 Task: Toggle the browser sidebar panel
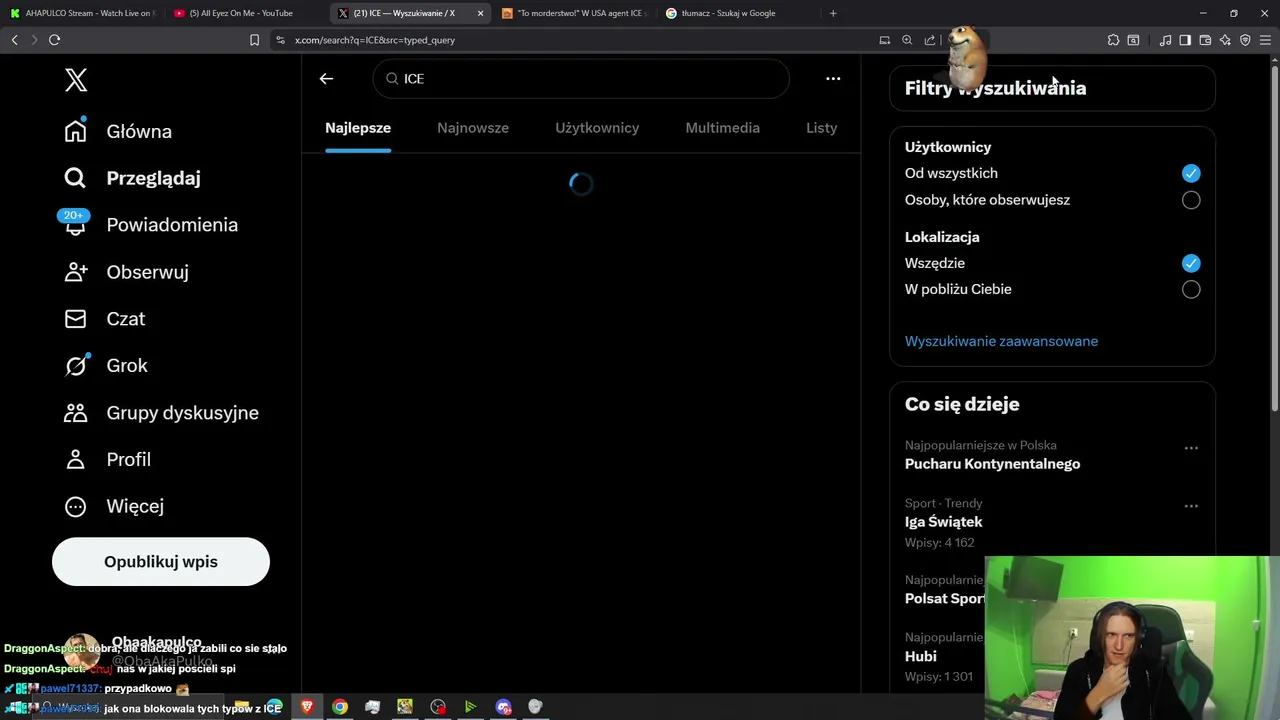(1185, 40)
